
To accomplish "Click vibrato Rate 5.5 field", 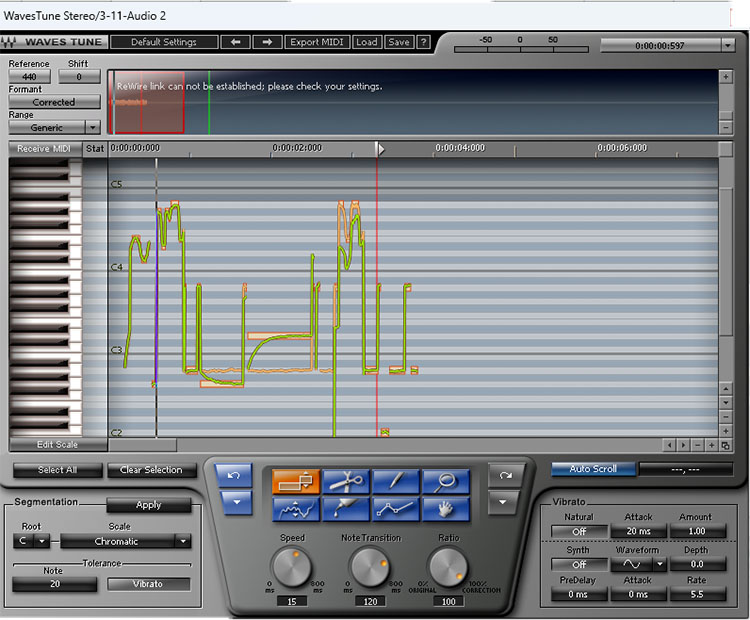I will (697, 594).
